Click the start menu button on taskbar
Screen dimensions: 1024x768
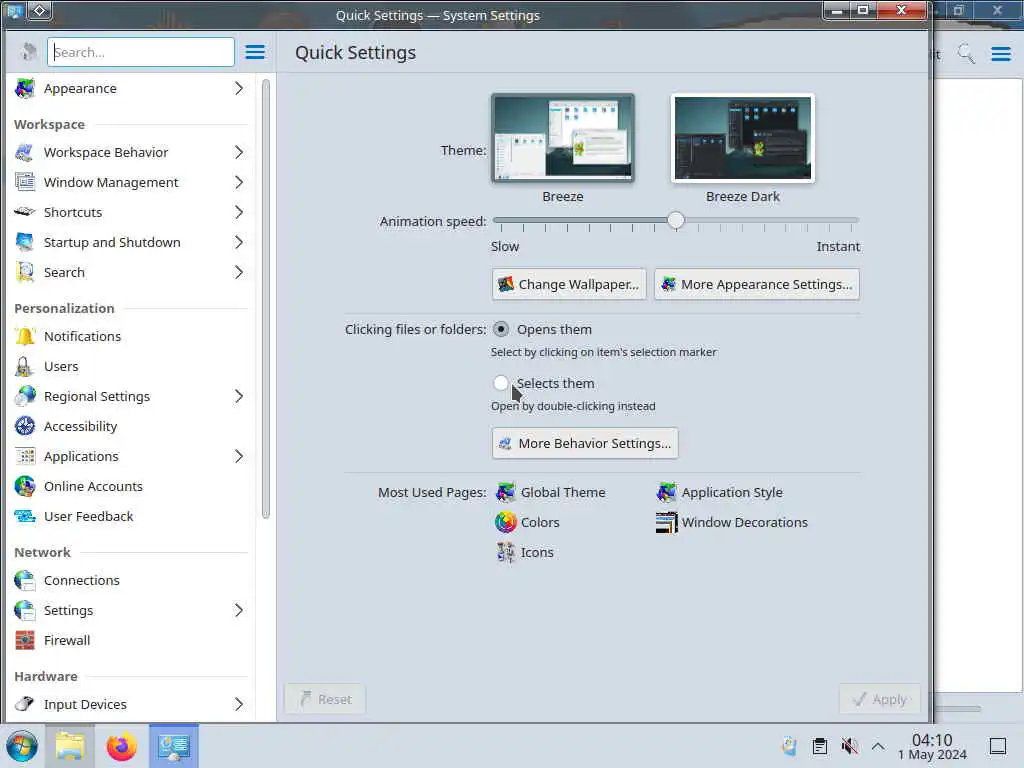[x=22, y=746]
